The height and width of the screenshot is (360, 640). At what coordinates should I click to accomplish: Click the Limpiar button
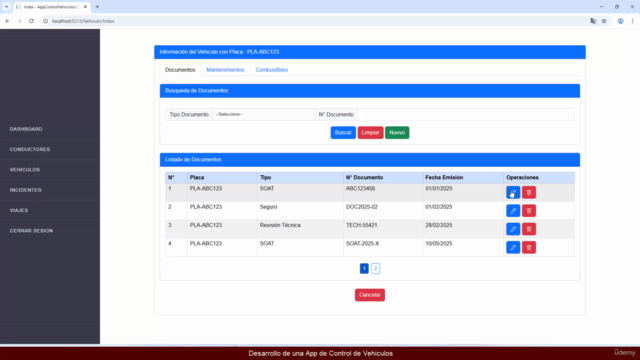[370, 133]
